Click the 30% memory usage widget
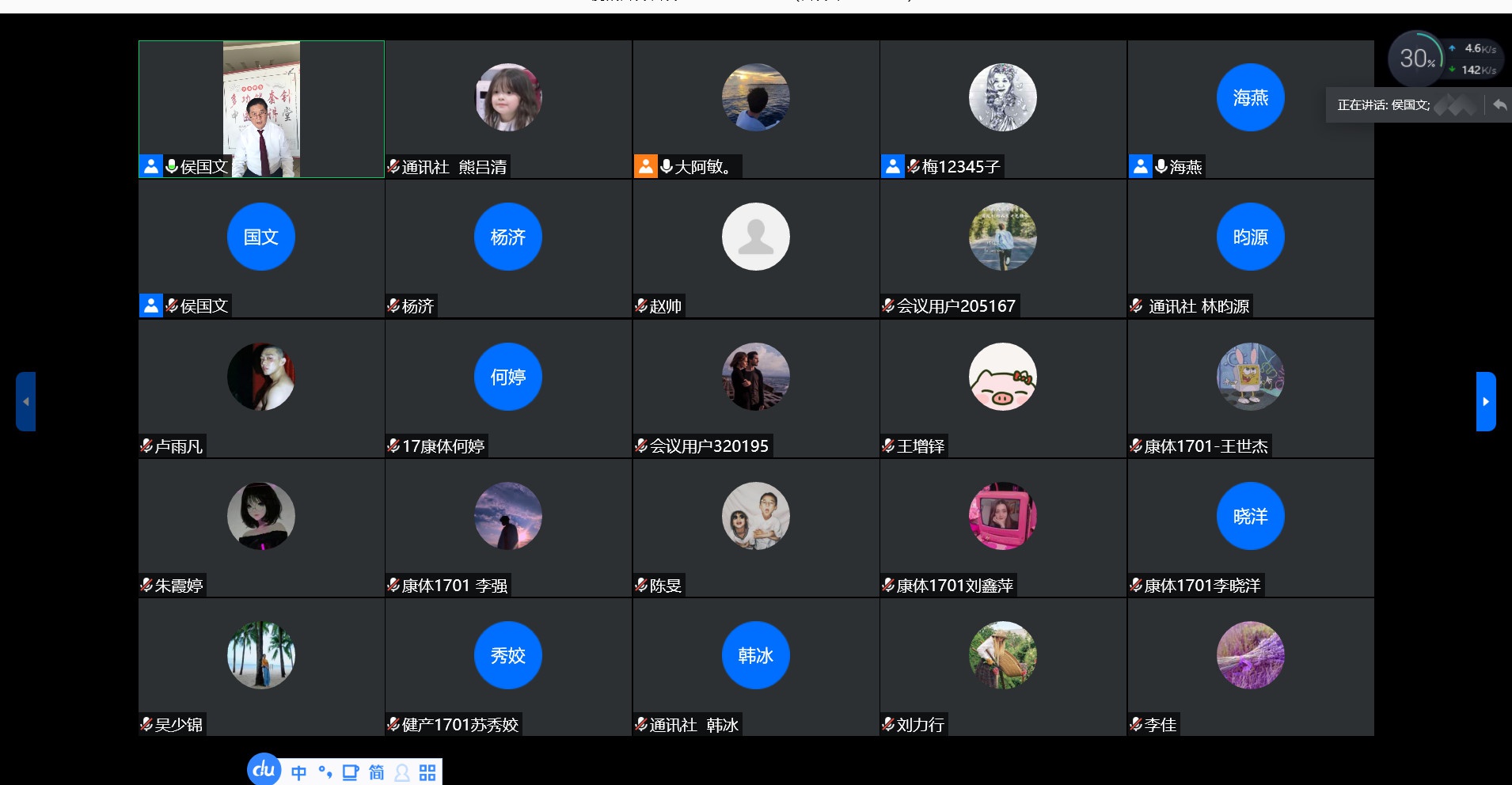1512x785 pixels. 1415,59
